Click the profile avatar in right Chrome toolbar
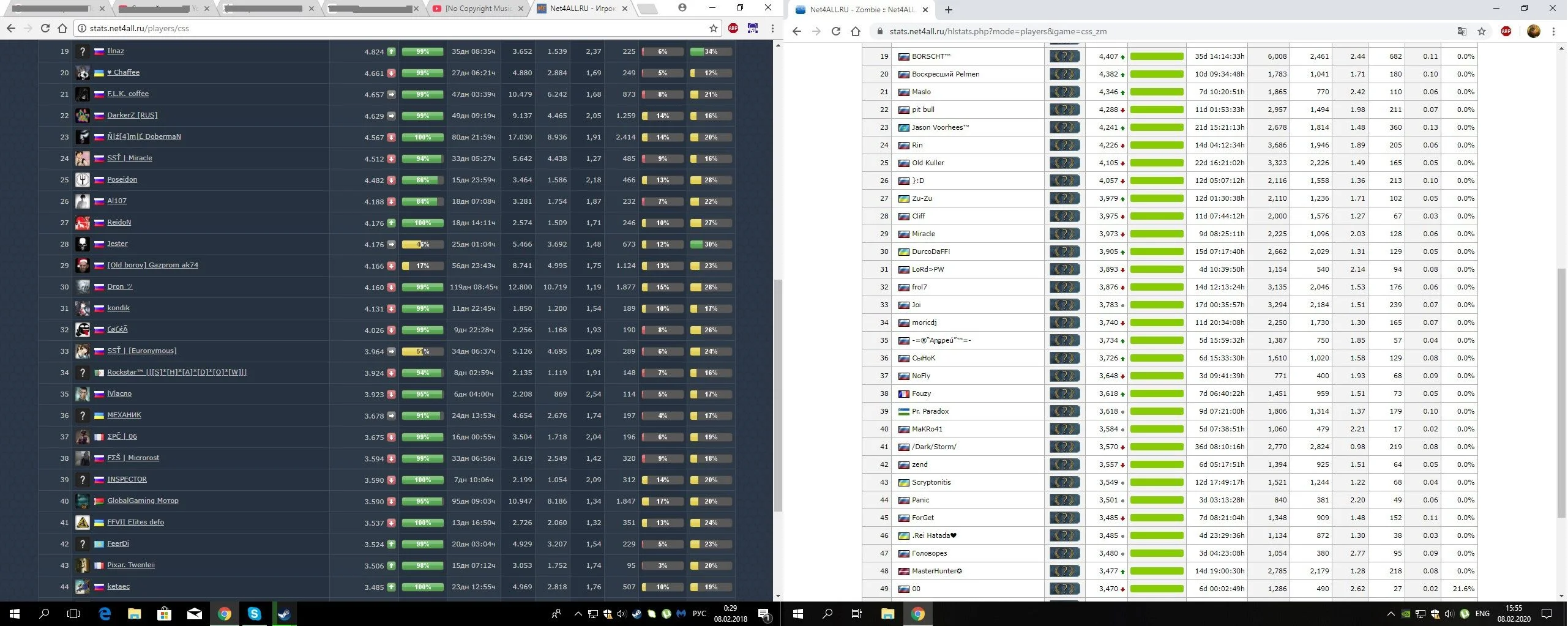The height and width of the screenshot is (626, 1568). tap(1533, 31)
